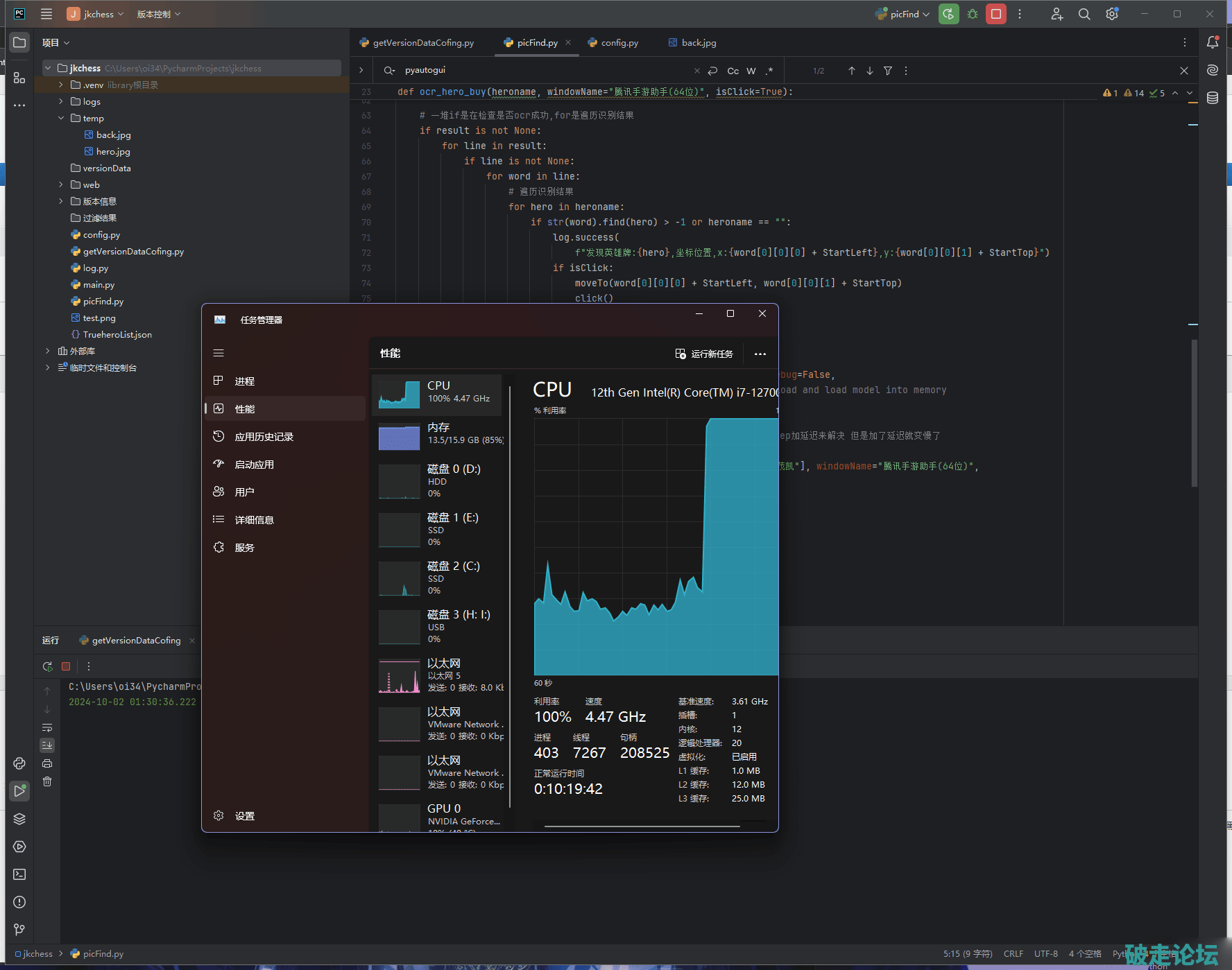Open the Terminal tool window
This screenshot has width=1232, height=970.
click(x=19, y=874)
